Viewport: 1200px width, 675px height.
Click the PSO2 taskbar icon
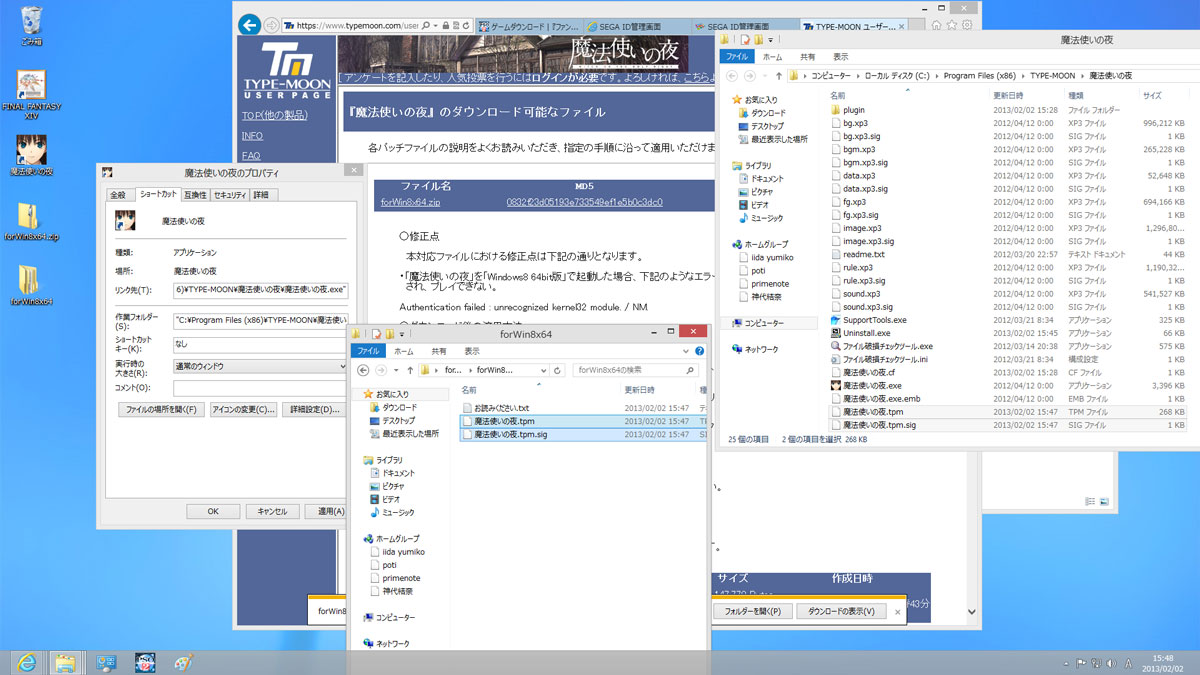pos(144,662)
